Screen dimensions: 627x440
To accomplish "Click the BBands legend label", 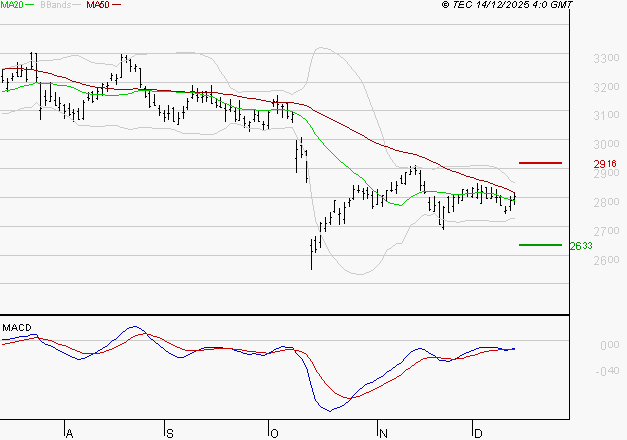I will [56, 5].
